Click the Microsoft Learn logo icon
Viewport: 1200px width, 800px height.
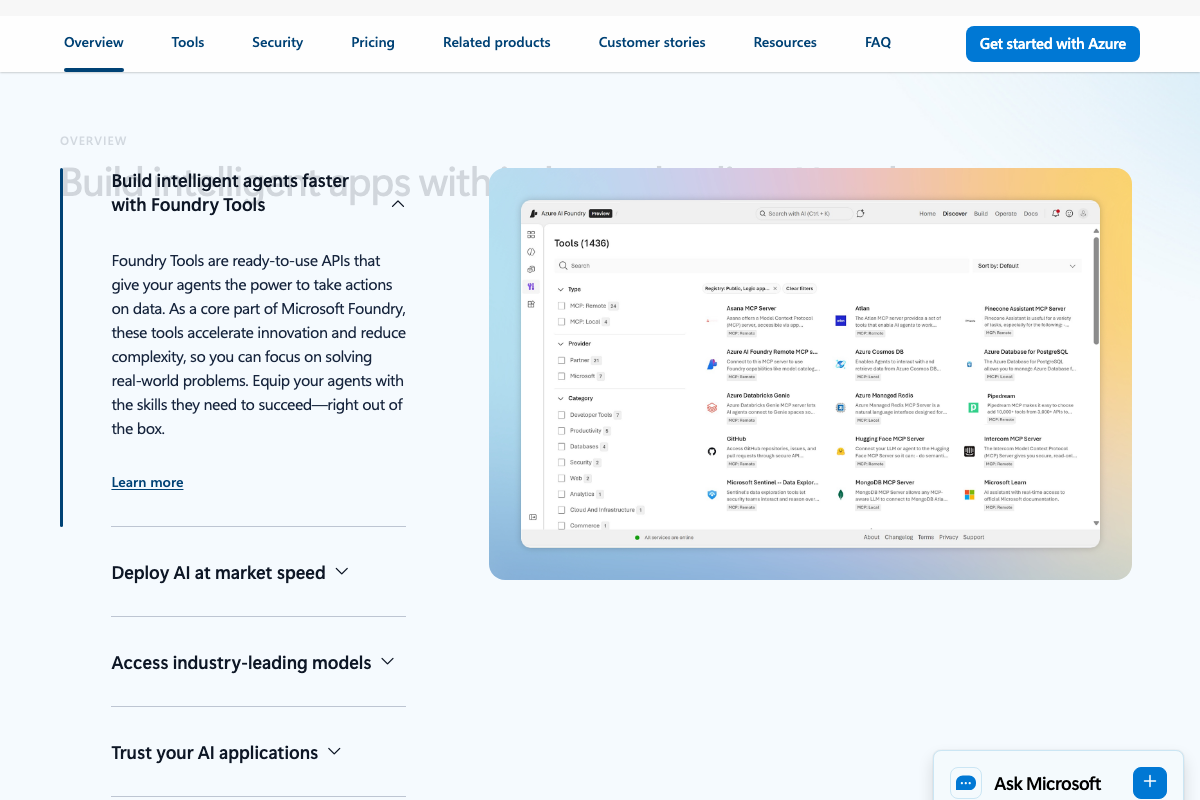pos(969,494)
